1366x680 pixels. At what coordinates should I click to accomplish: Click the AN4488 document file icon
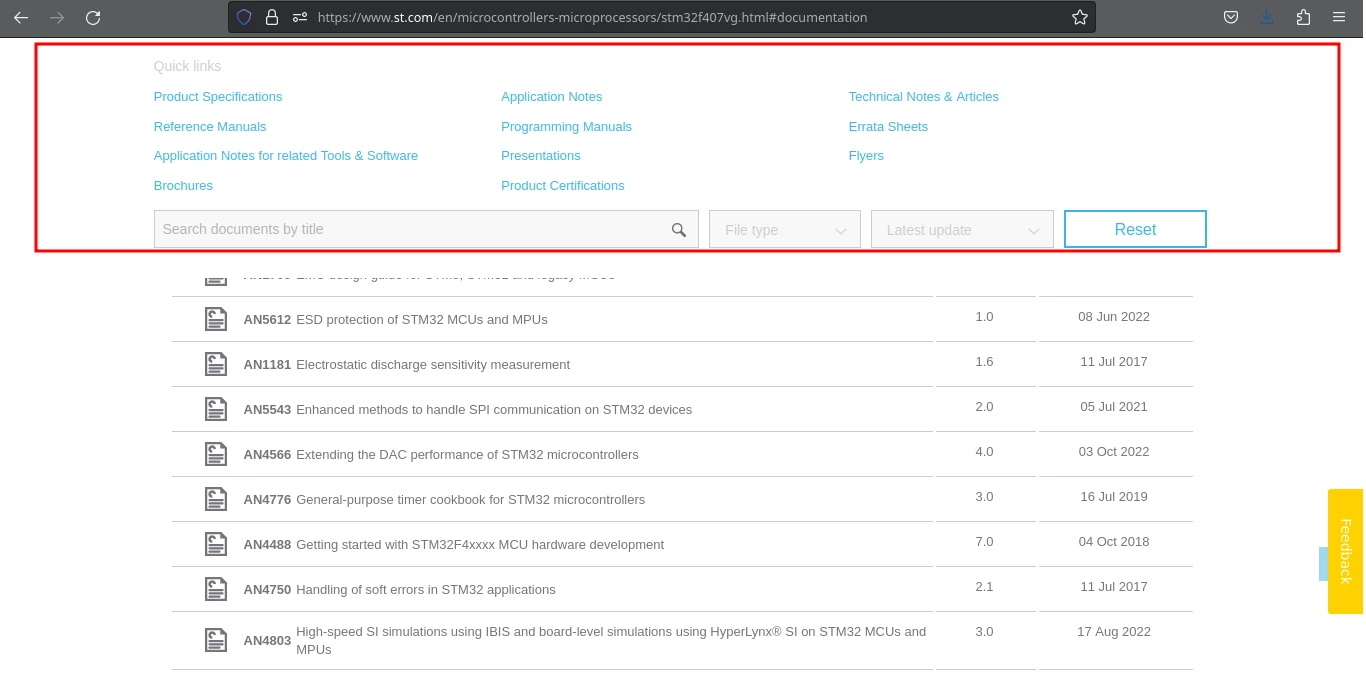tap(216, 544)
